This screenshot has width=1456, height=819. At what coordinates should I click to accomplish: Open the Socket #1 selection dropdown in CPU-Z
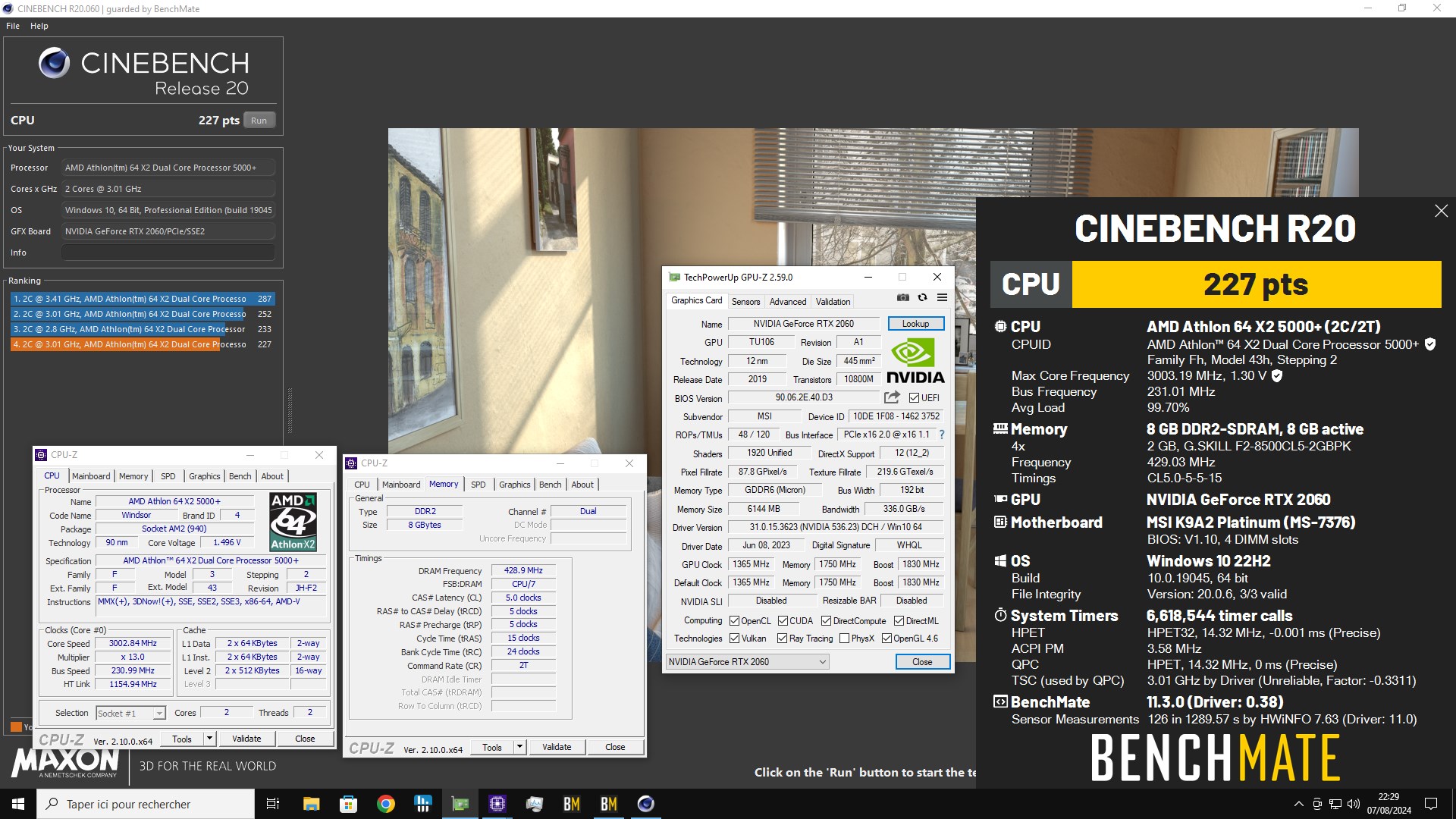(130, 714)
